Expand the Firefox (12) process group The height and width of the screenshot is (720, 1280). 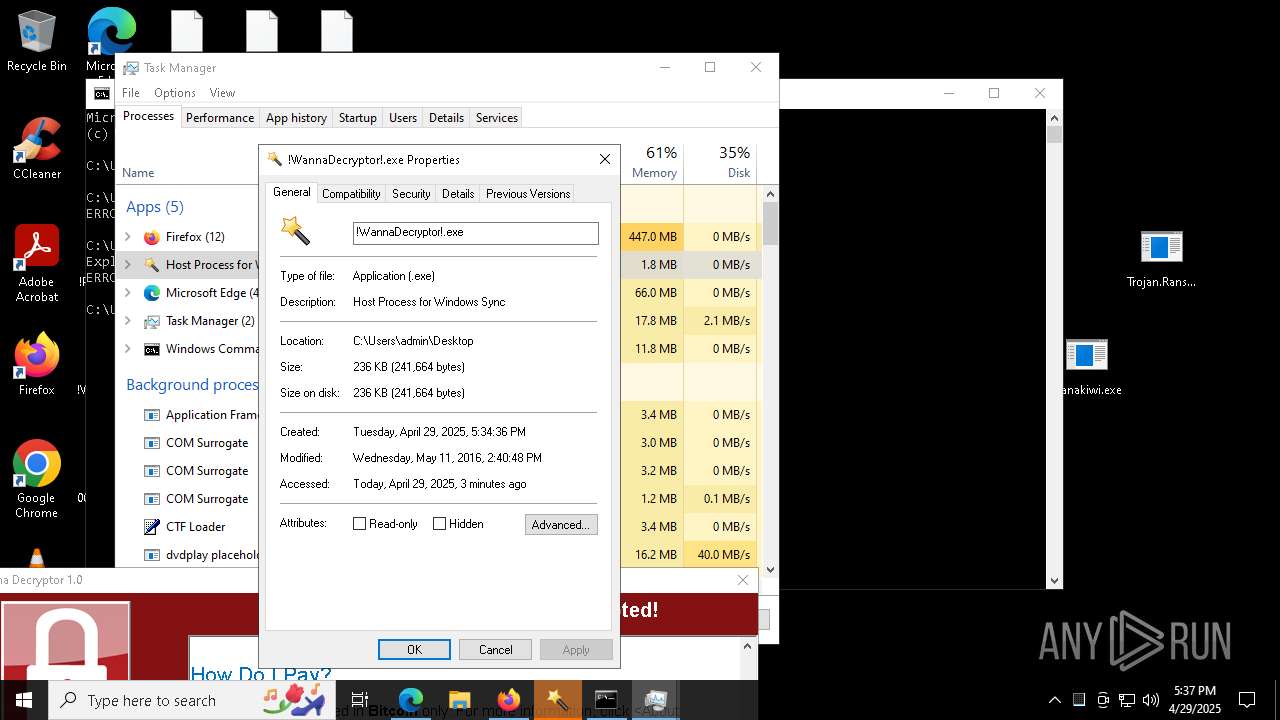[x=127, y=237]
